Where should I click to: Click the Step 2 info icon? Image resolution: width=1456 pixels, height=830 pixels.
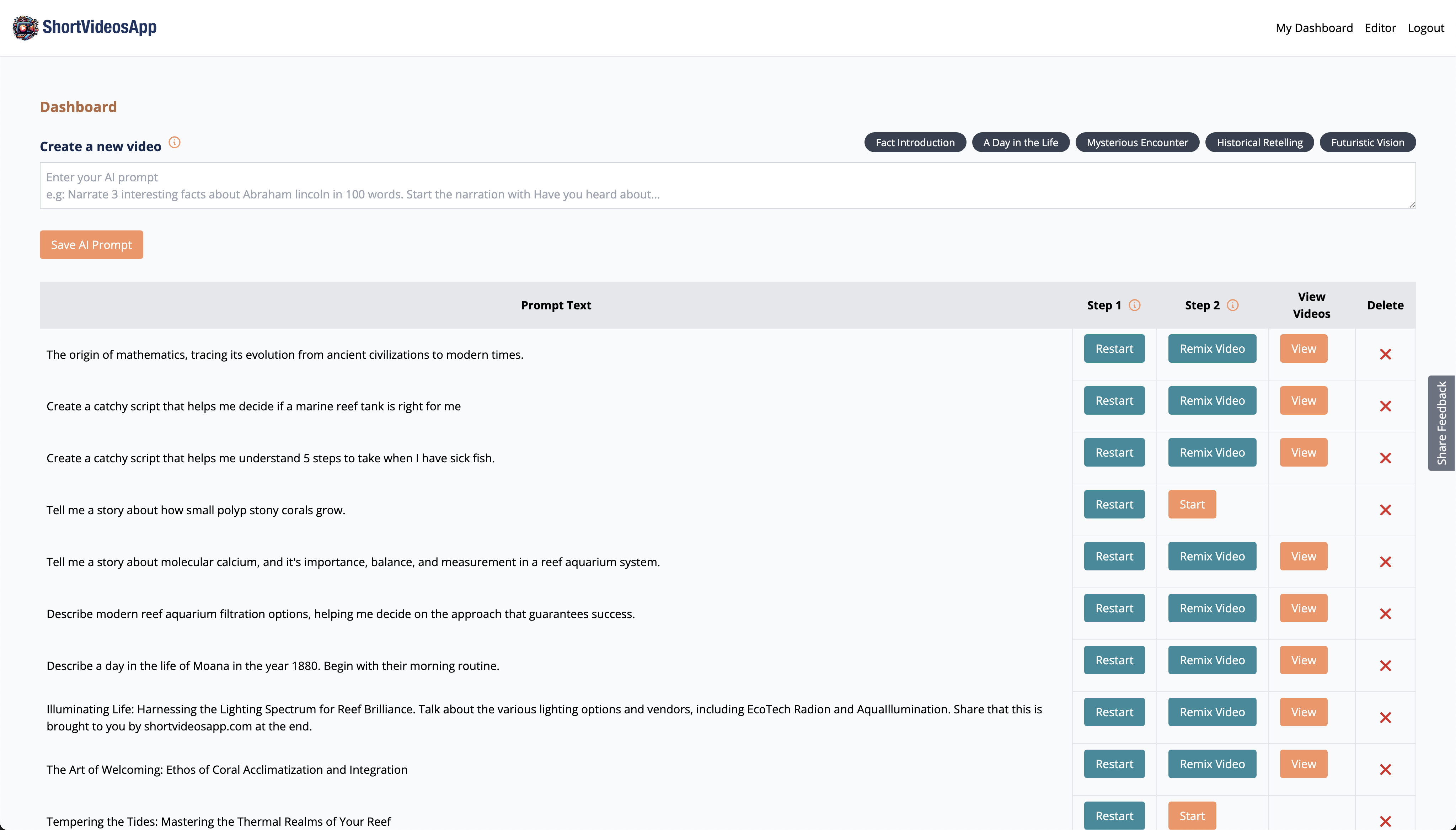(x=1233, y=305)
